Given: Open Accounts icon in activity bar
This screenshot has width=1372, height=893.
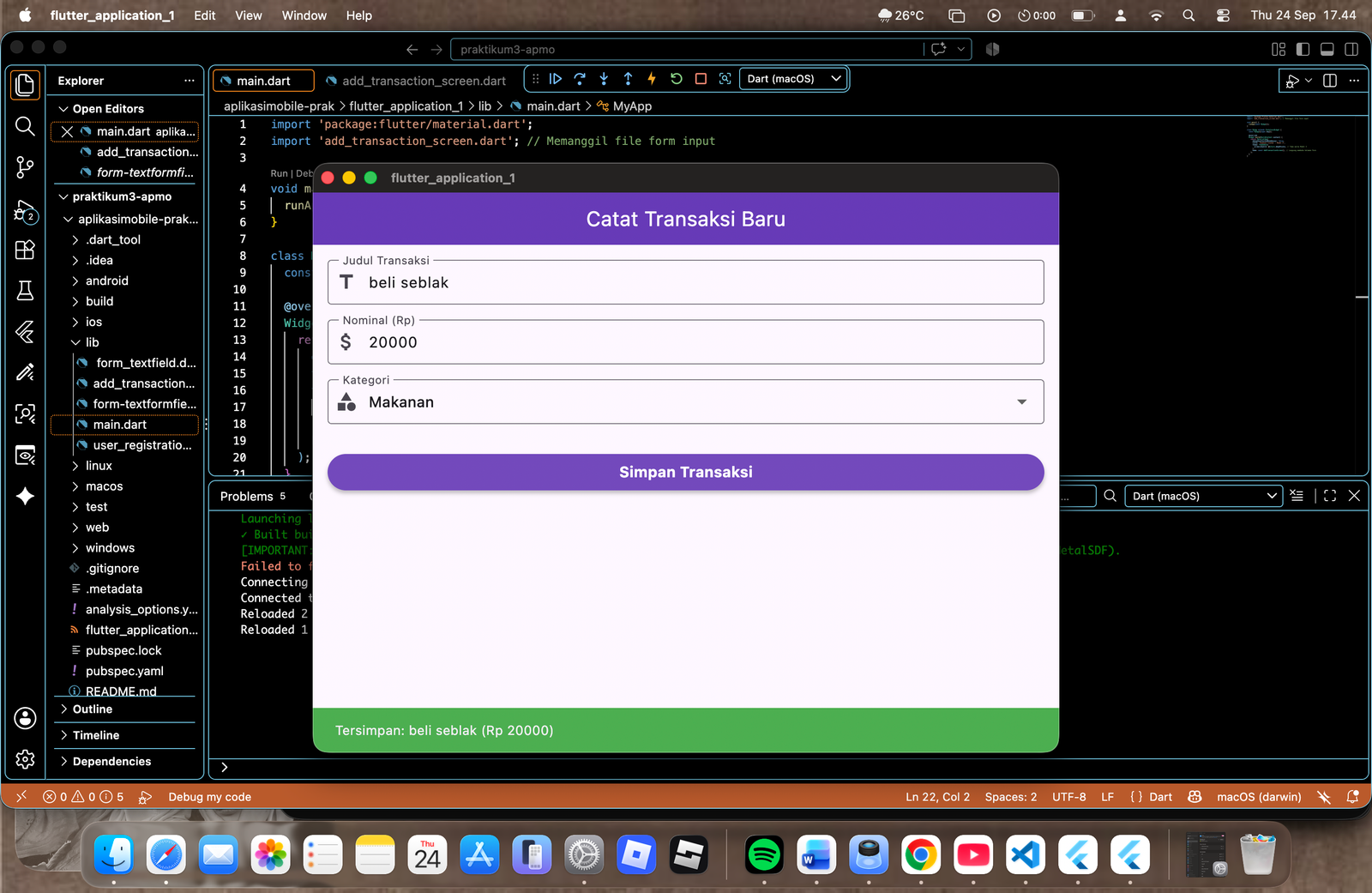Looking at the screenshot, I should pos(25,718).
